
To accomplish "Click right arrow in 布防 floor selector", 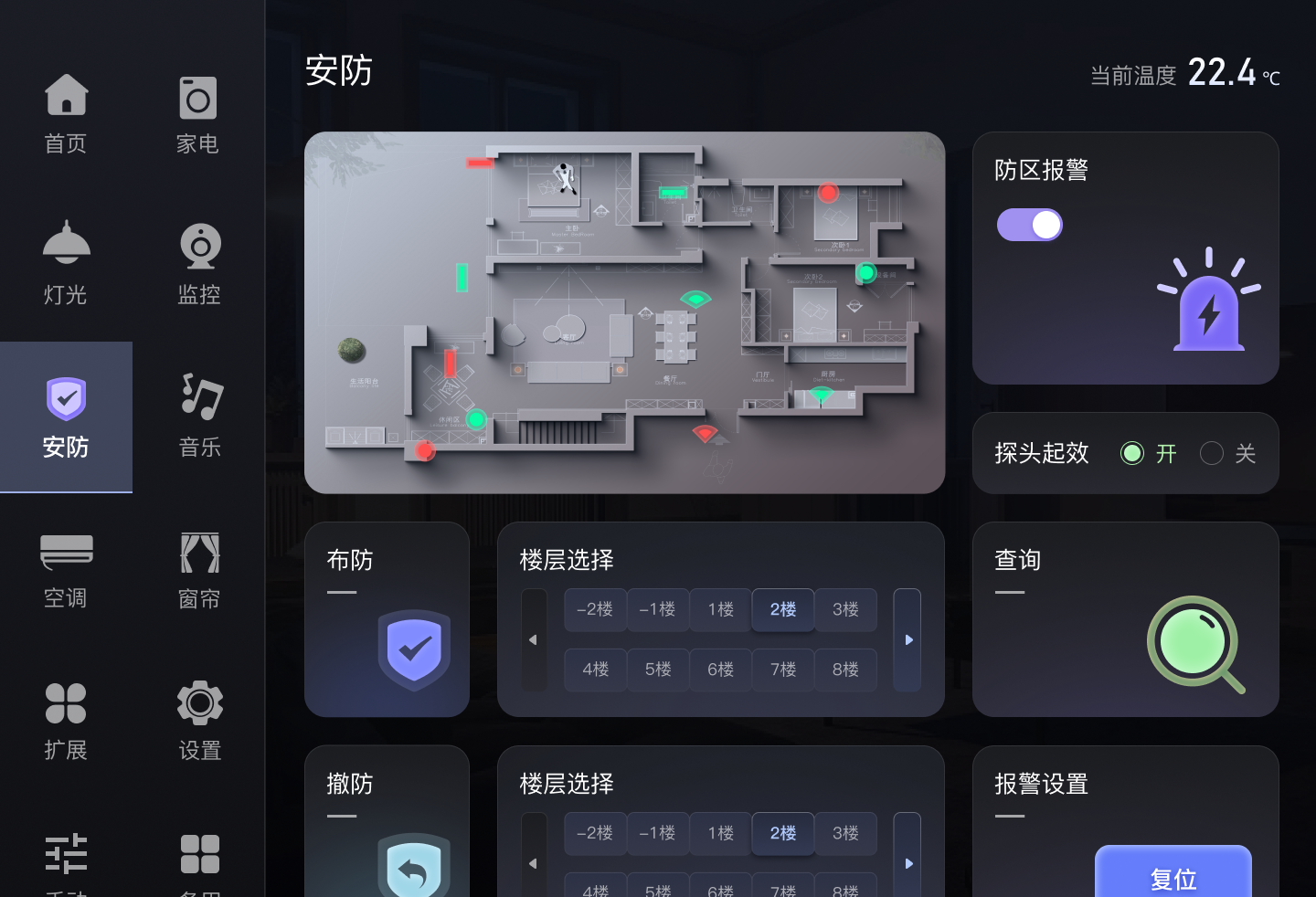I will coord(907,640).
